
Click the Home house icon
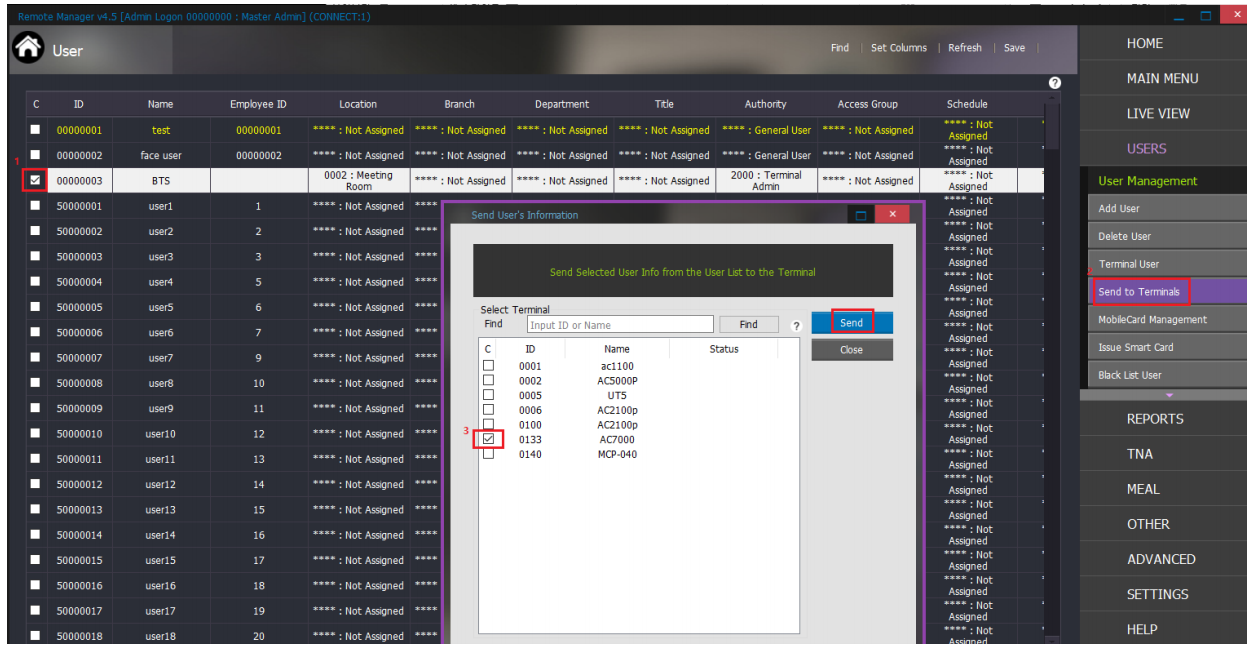coord(27,48)
